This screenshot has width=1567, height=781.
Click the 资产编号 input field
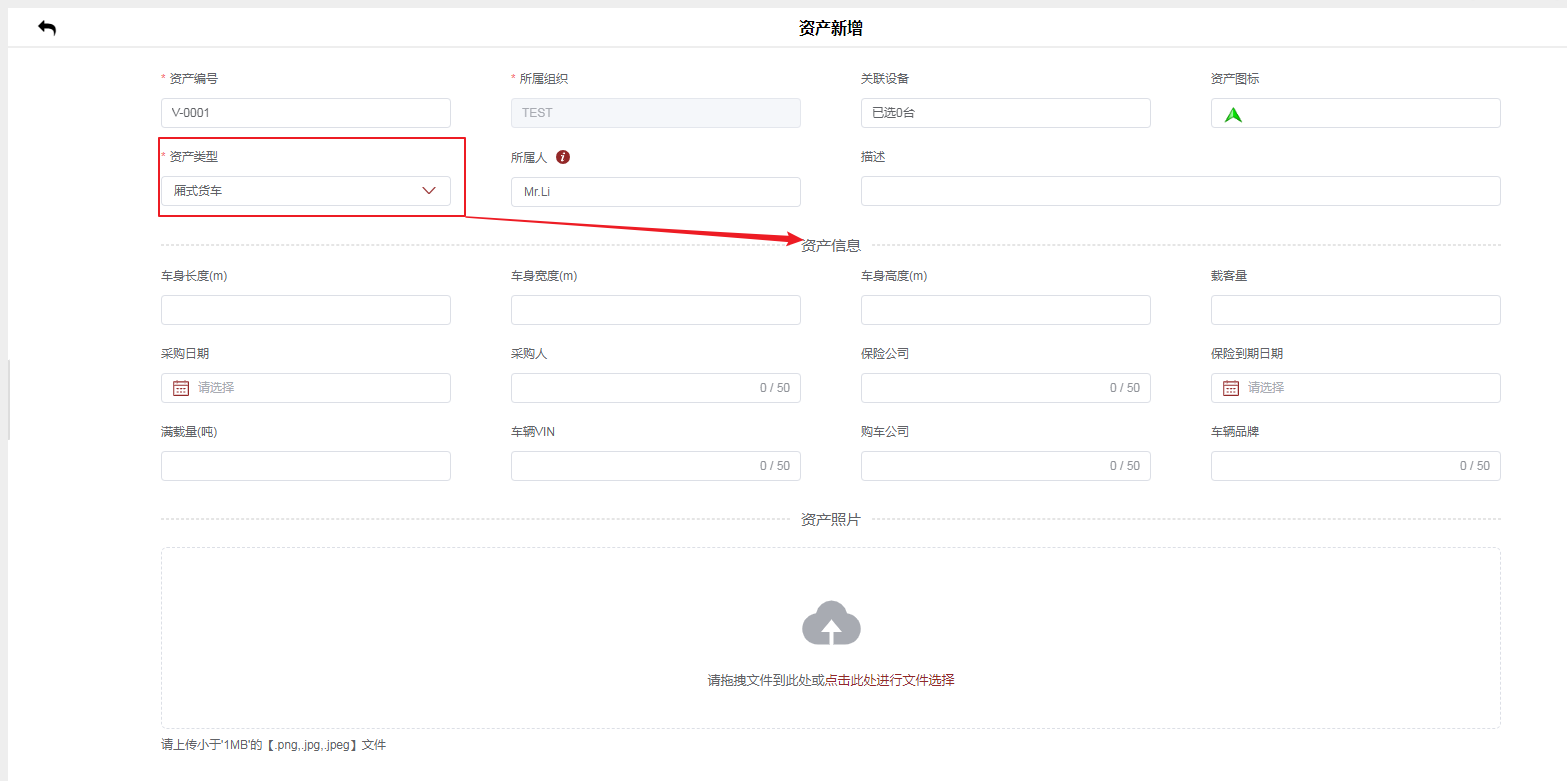click(305, 113)
